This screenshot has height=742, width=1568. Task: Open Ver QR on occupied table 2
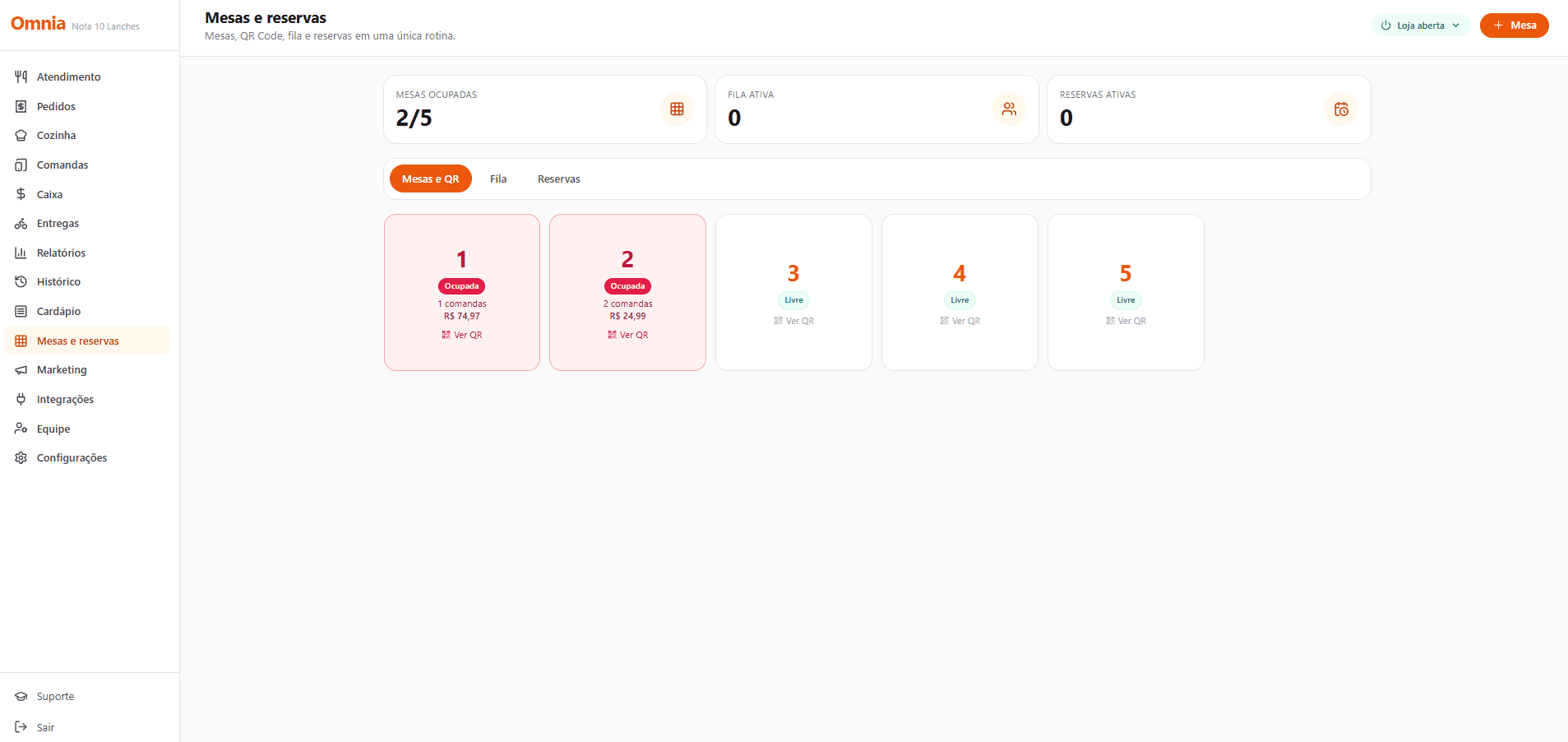coord(628,335)
